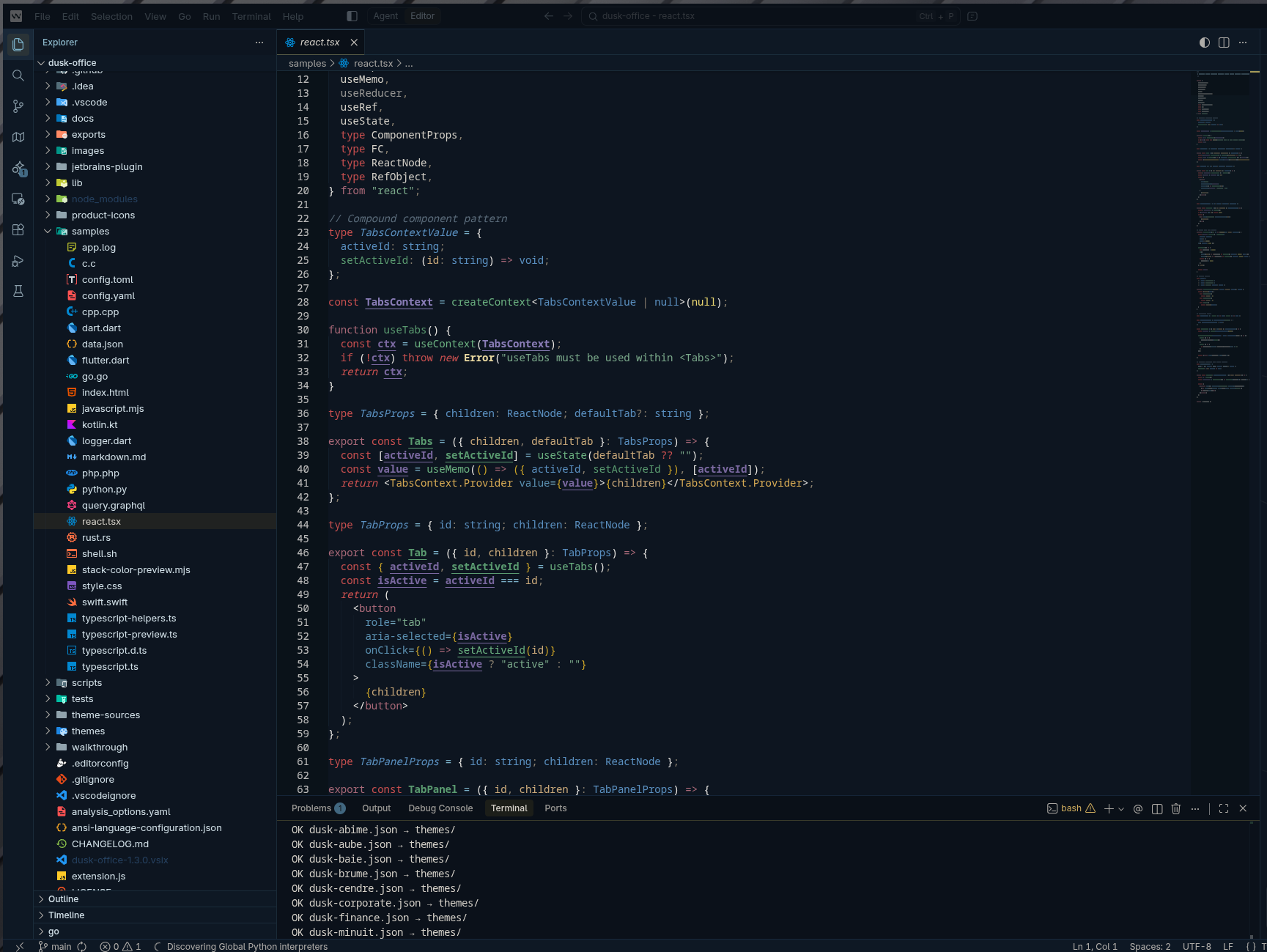Toggle primary sidebar layout icon in title bar

point(352,16)
